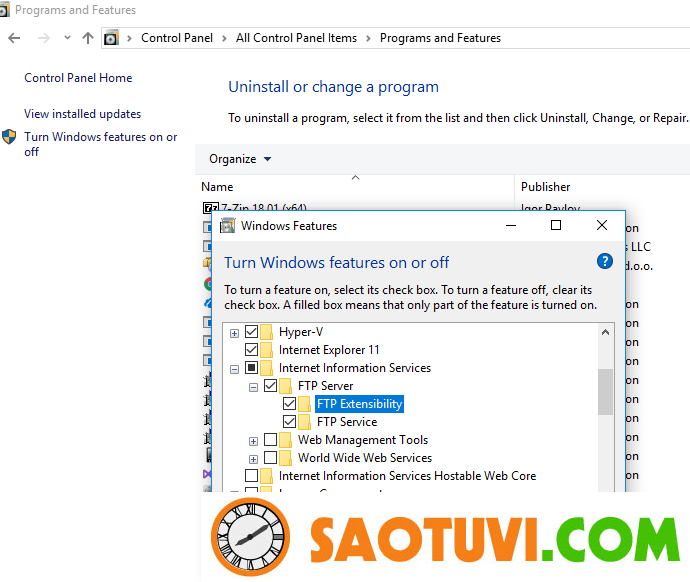
Task: Expand chevron after All Control Panel Items
Action: pos(368,38)
